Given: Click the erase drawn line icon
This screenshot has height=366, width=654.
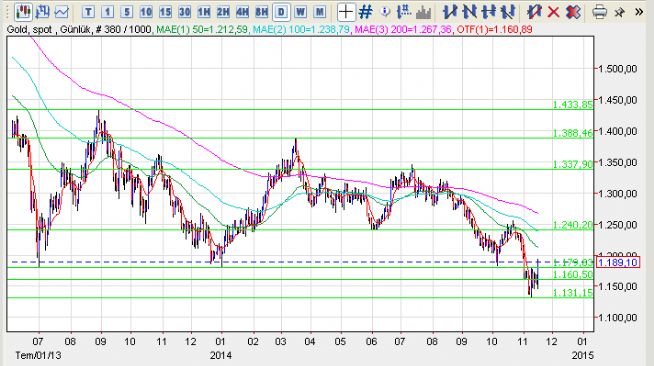Looking at the screenshot, I should tap(534, 12).
